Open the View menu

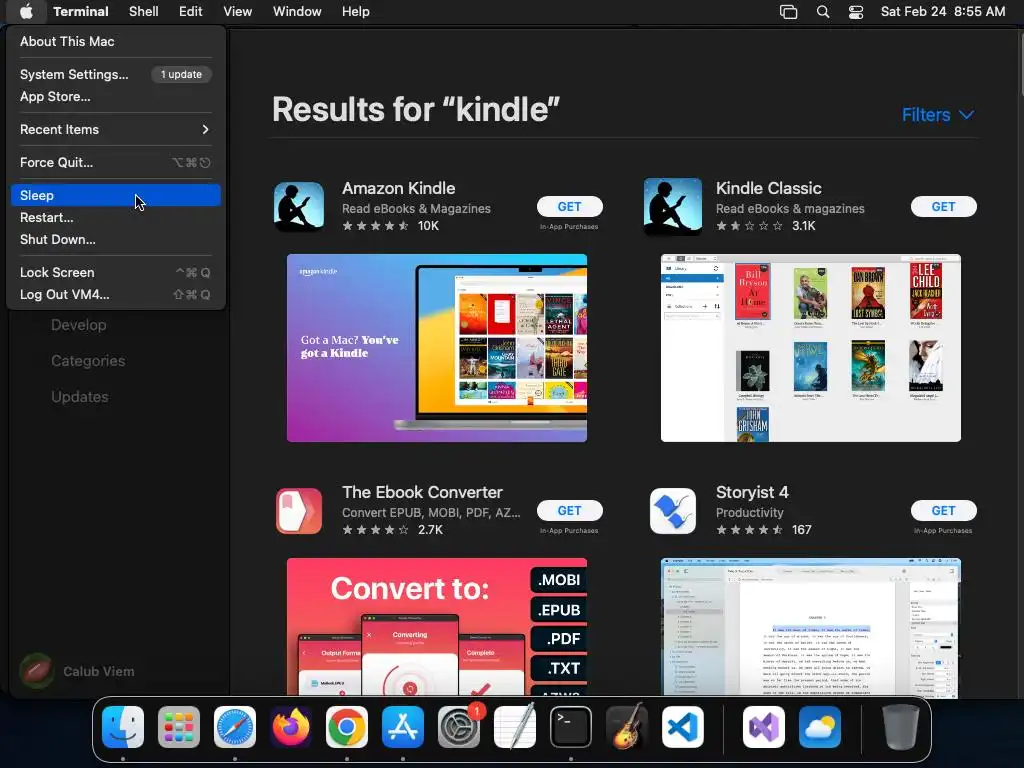238,11
